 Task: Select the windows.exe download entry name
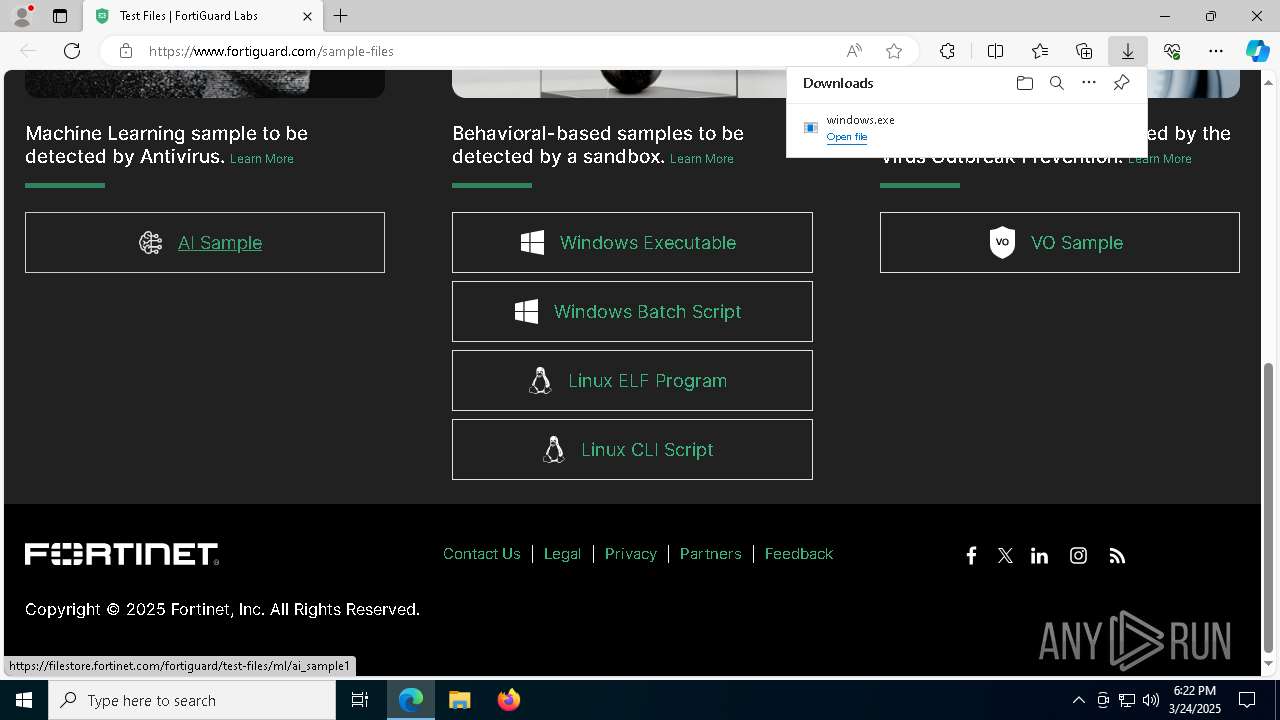(x=860, y=120)
